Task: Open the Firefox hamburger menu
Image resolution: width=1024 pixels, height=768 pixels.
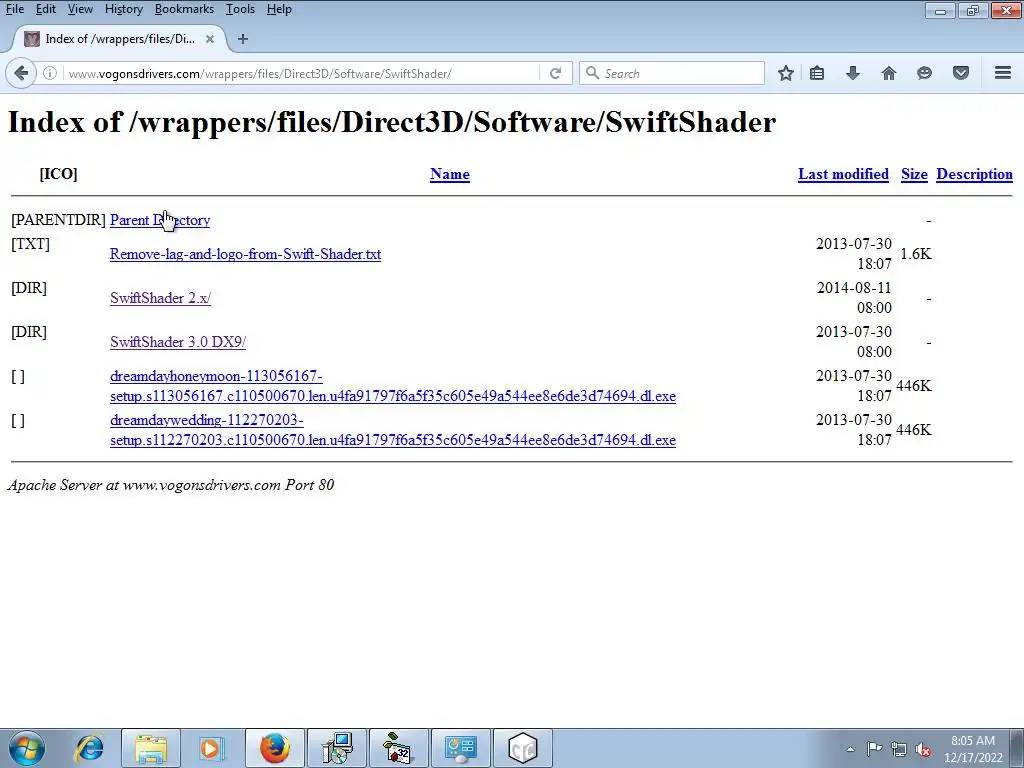Action: (x=1003, y=73)
